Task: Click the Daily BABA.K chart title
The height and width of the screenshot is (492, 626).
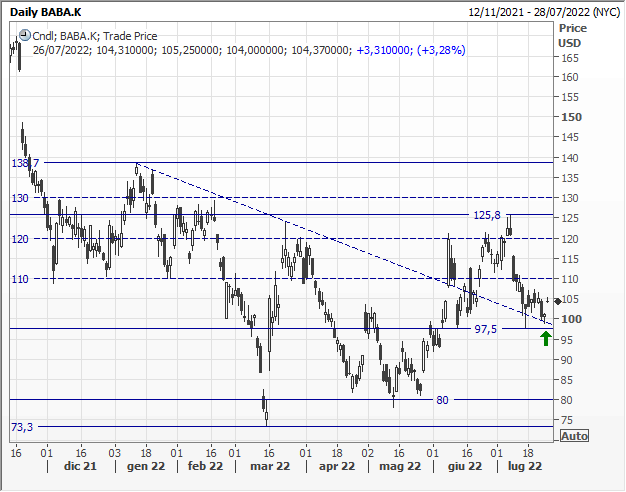Action: pyautogui.click(x=47, y=11)
